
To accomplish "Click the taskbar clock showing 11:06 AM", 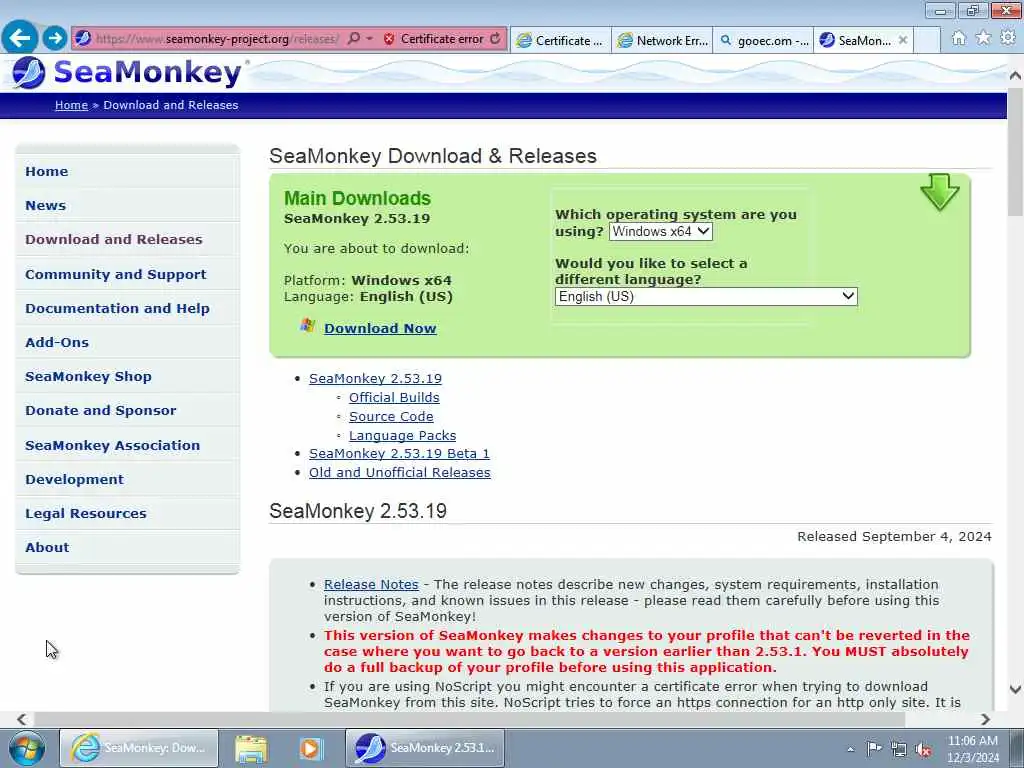I will click(x=972, y=749).
